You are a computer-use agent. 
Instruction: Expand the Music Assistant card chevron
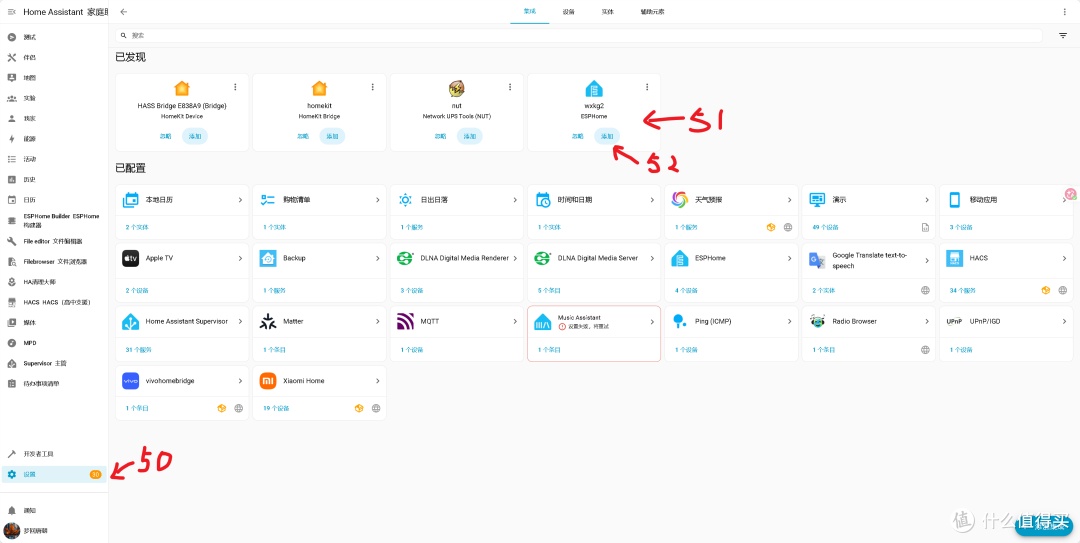click(652, 322)
